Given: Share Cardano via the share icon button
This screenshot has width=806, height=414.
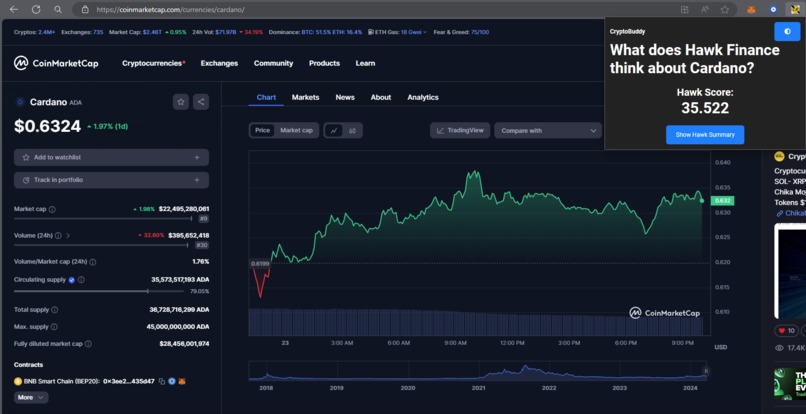Looking at the screenshot, I should click(201, 102).
